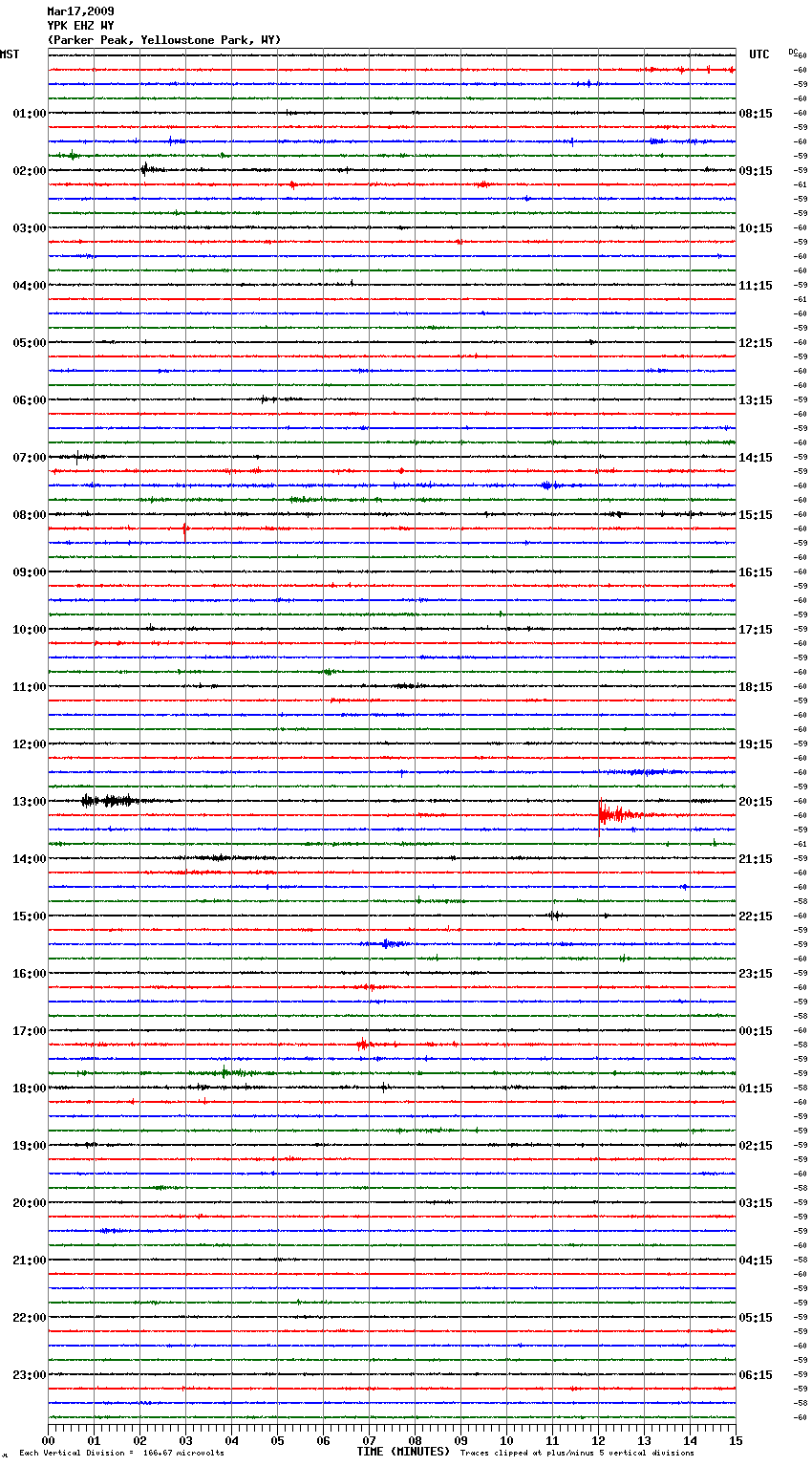Select the 15:00 MST row label
This screenshot has width=812, height=1466.
(30, 916)
